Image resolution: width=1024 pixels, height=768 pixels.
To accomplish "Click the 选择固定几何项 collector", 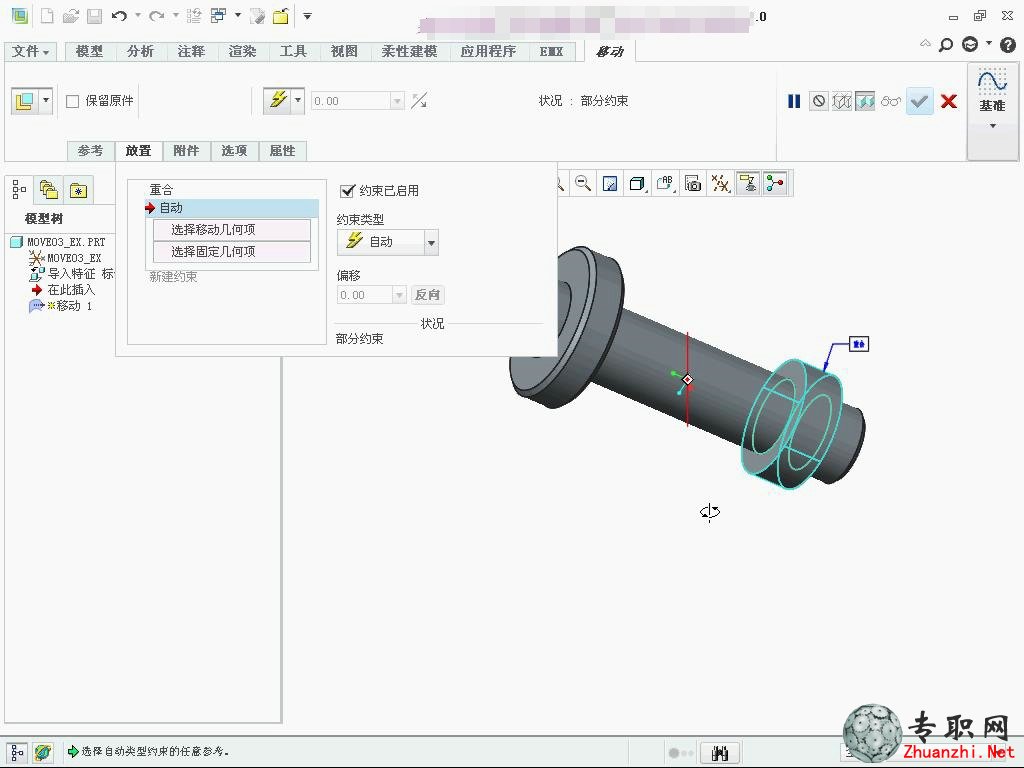I will point(232,251).
